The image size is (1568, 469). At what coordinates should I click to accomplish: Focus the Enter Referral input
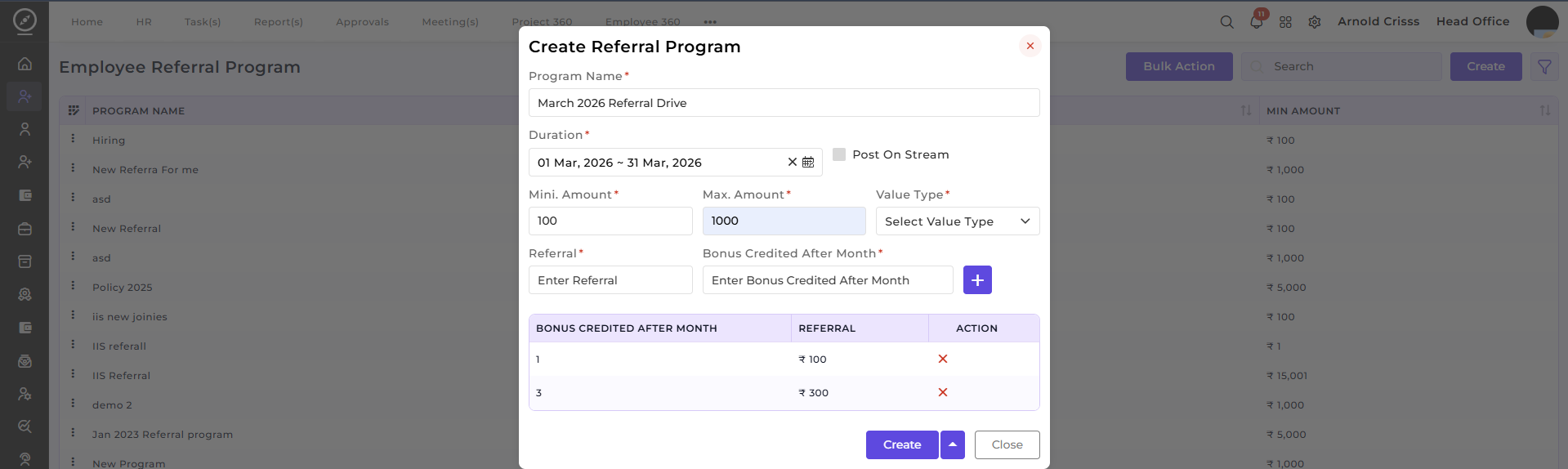pyautogui.click(x=610, y=280)
